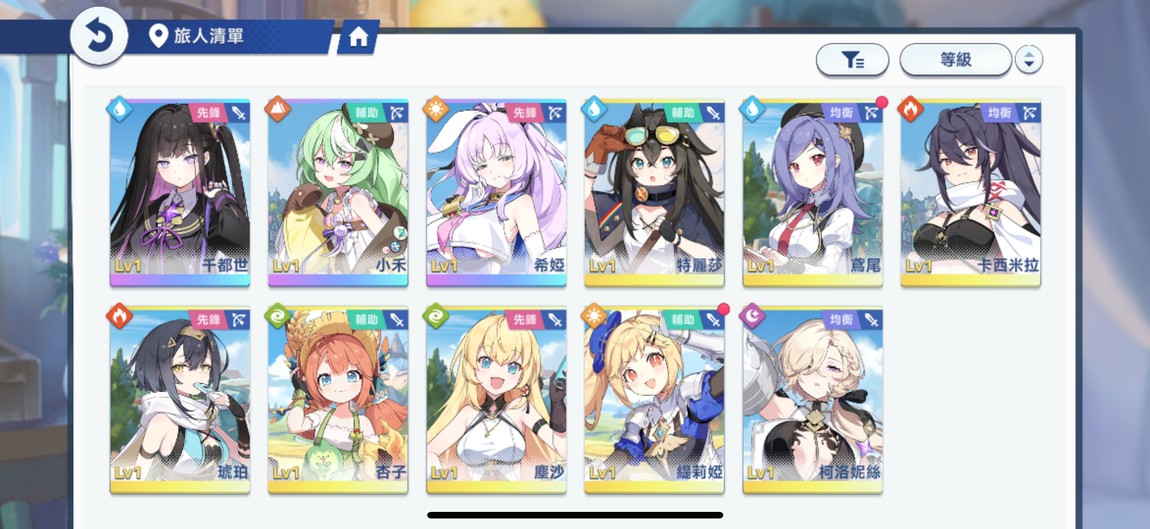Open the 等級 sort dropdown
Viewport: 1150px width, 529px height.
[x=956, y=60]
